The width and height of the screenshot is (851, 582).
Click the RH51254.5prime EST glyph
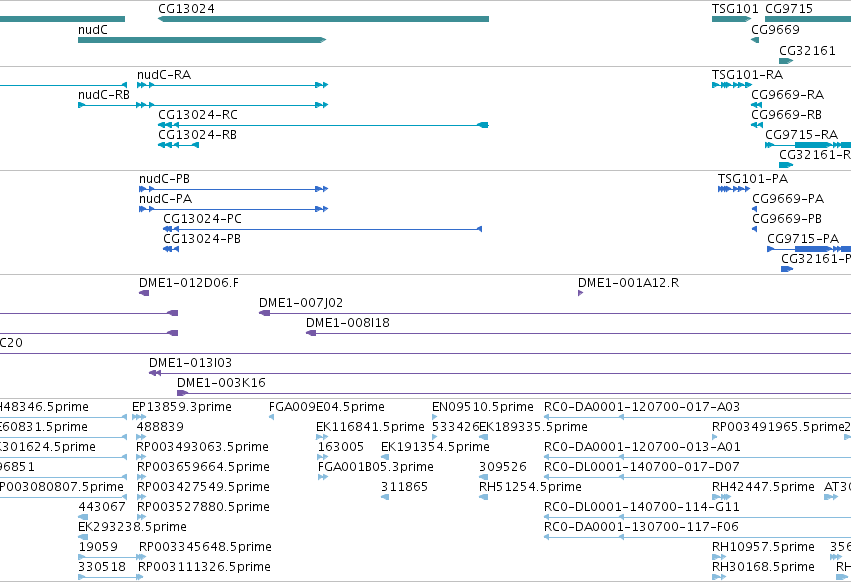[483, 497]
